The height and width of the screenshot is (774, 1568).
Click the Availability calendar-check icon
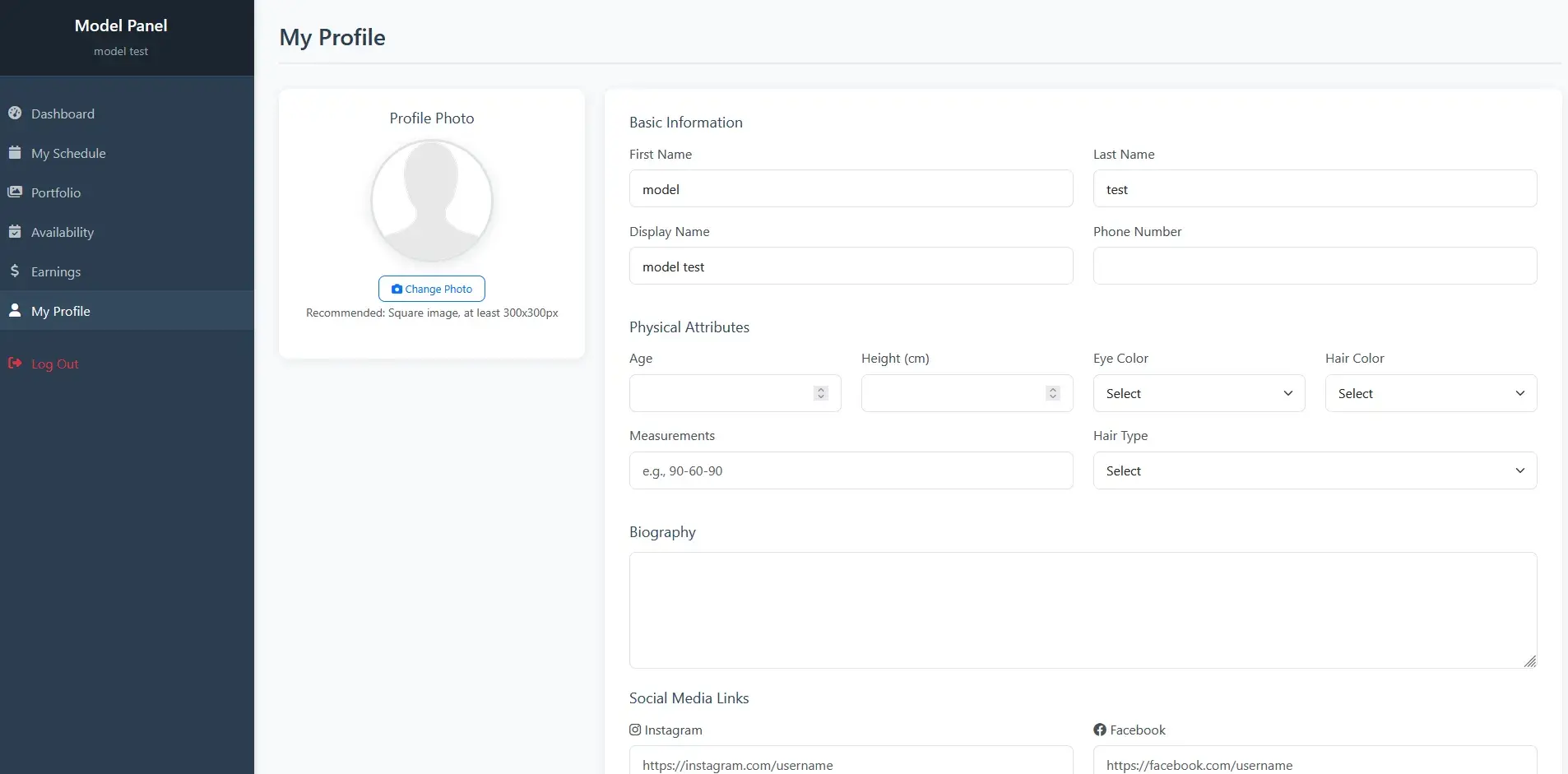(15, 232)
